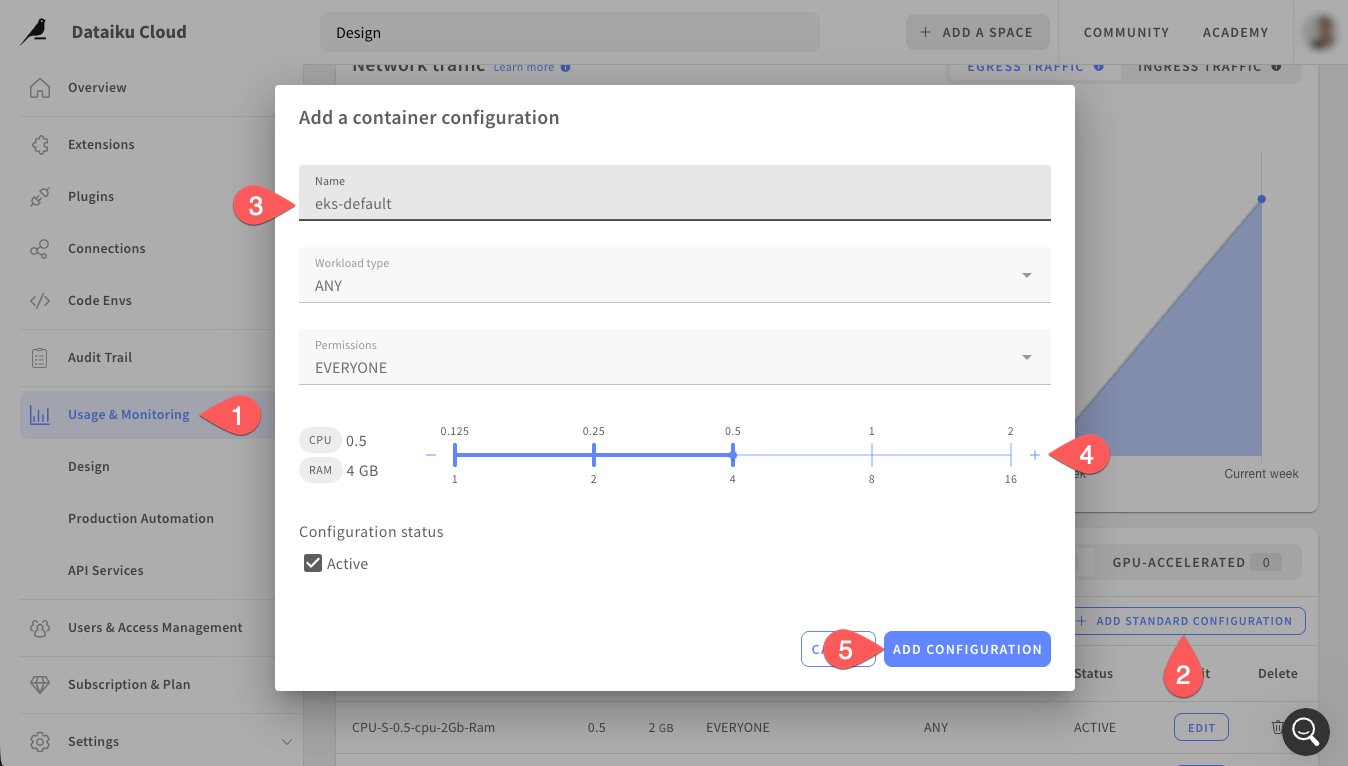Uncheck the Active configuration status checkbox

312,564
